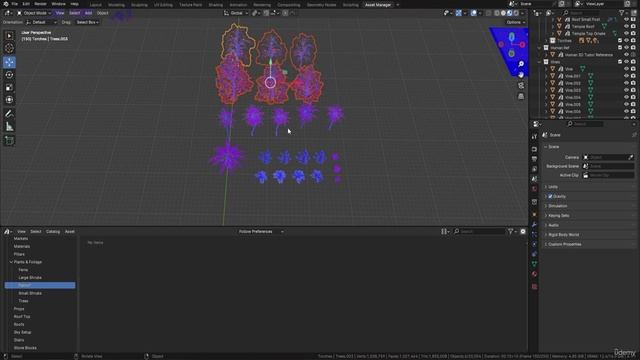This screenshot has width=640, height=360.
Task: Hide Vine.003 using its eye icon
Action: coord(626,90)
